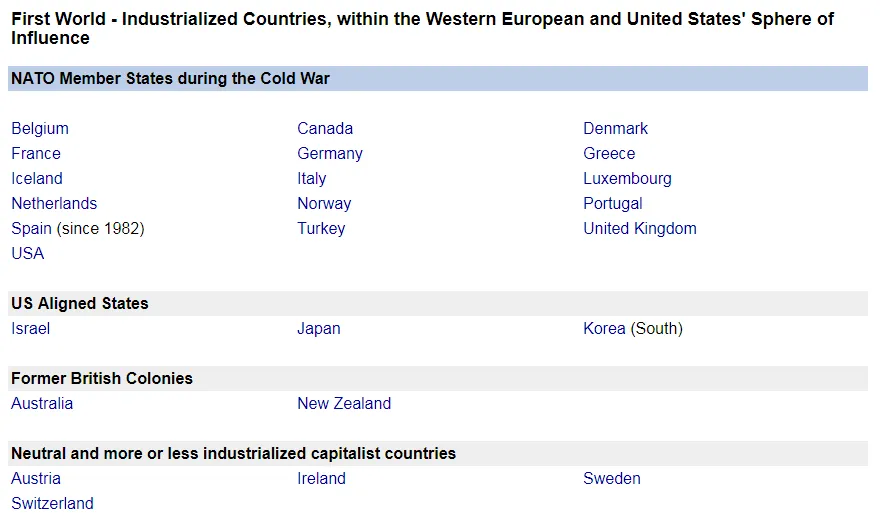Open the Belgium country link
This screenshot has height=528, width=880.
tap(40, 128)
